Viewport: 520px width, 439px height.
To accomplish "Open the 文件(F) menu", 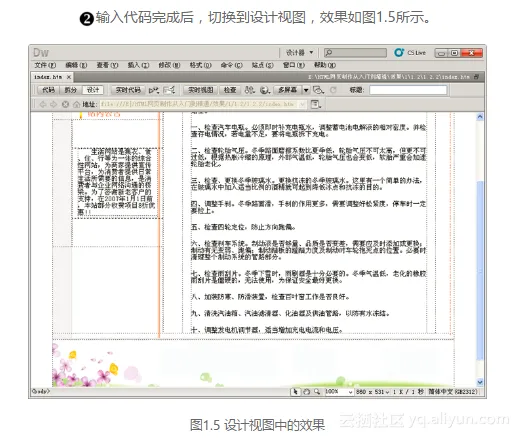I will 45,65.
